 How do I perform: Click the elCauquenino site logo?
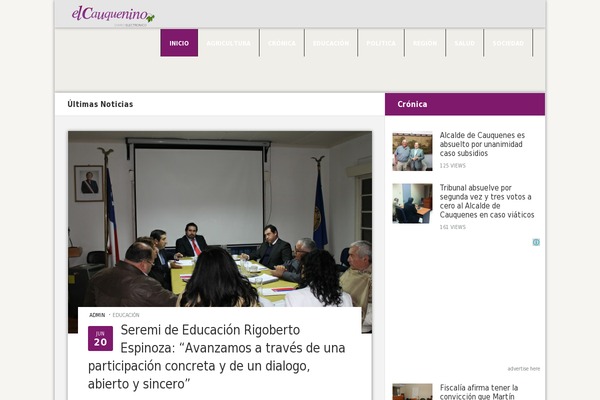coord(113,16)
